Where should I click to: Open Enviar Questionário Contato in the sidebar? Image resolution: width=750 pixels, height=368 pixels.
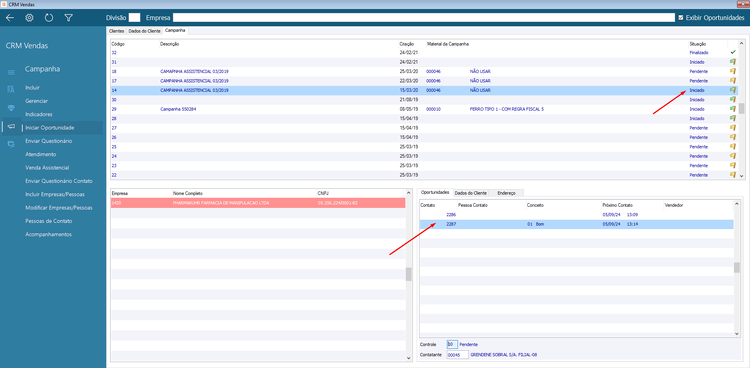tap(59, 181)
